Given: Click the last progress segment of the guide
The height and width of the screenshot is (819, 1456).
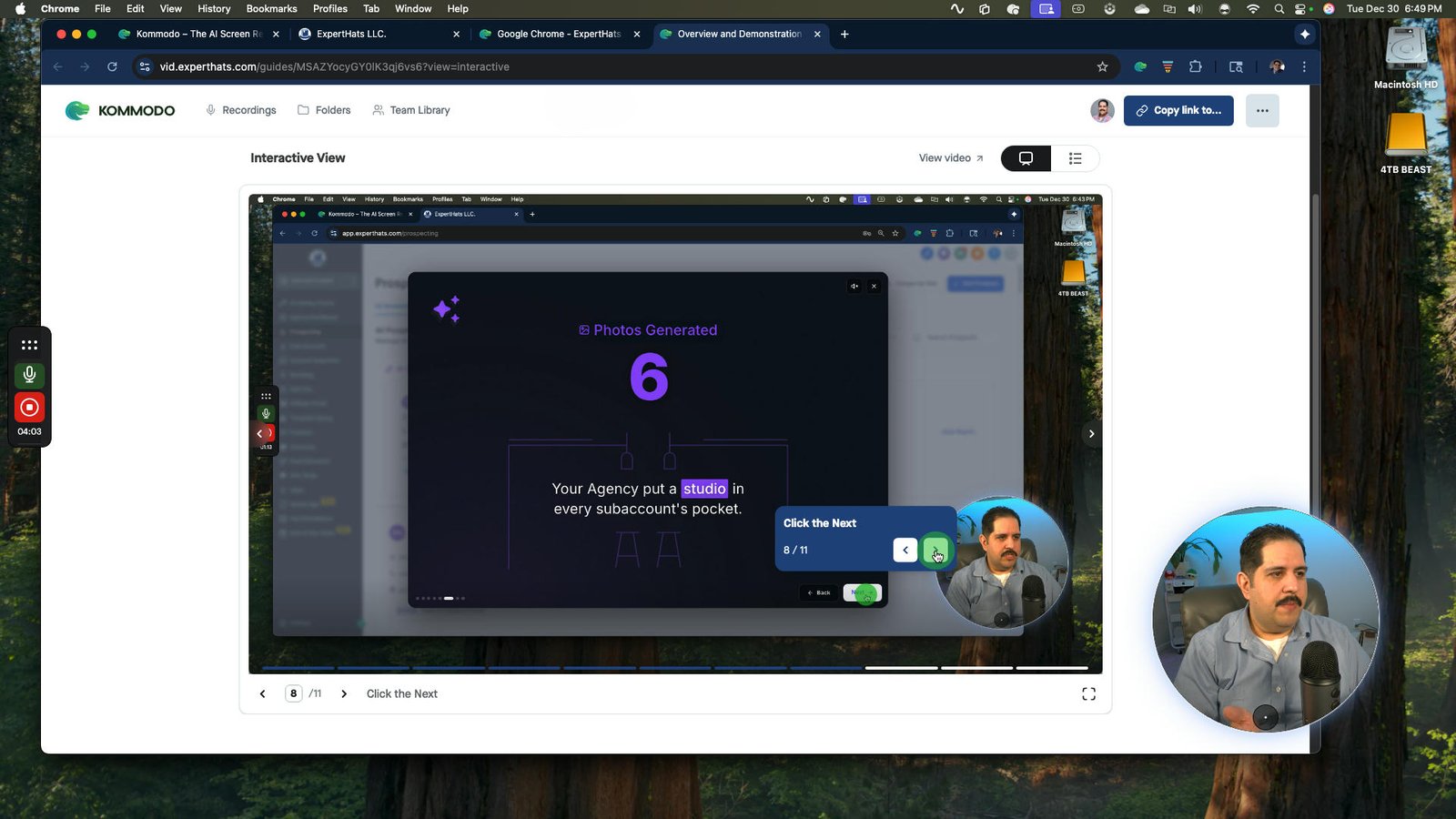Looking at the screenshot, I should tap(1052, 668).
